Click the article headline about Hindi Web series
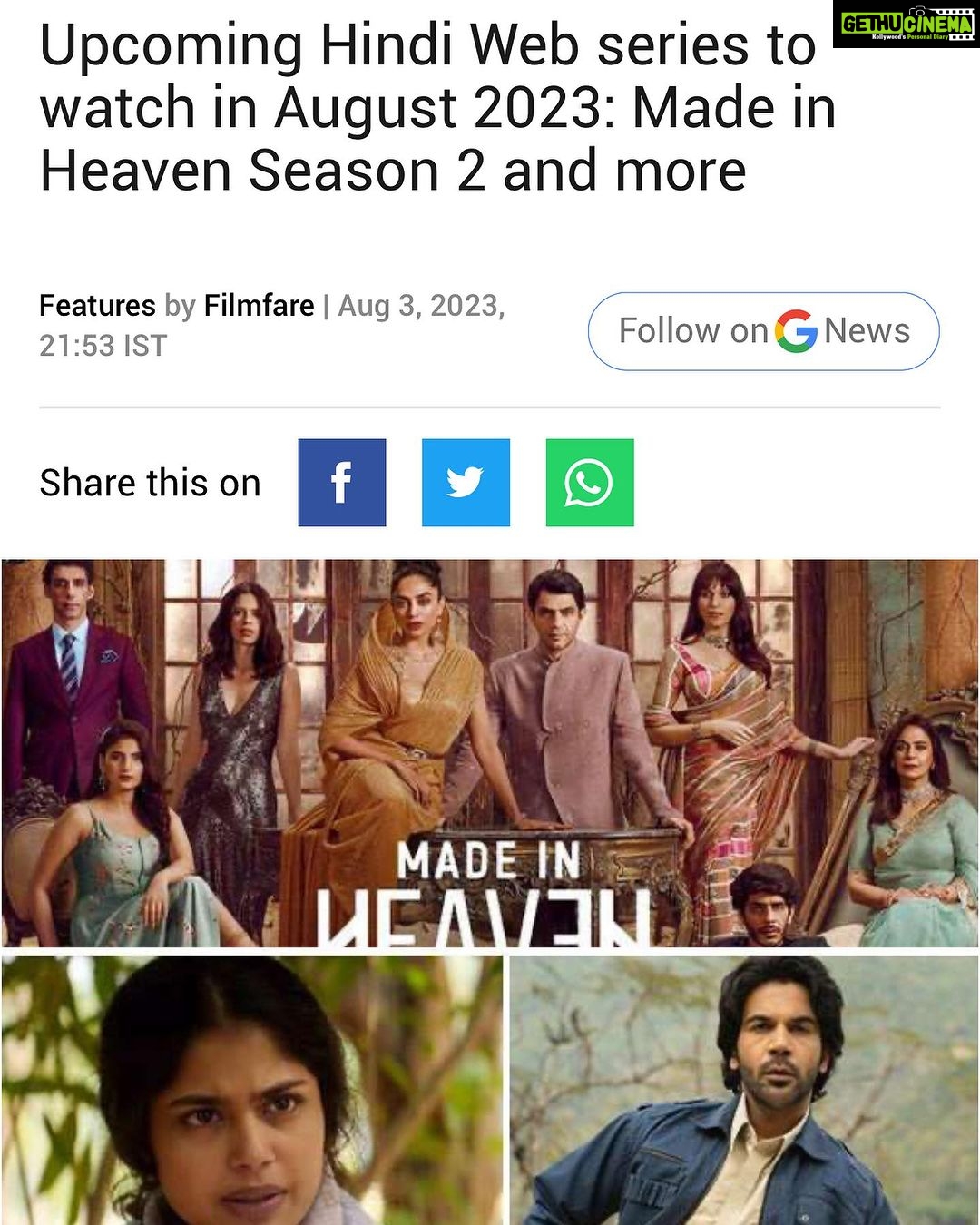 coord(437,108)
